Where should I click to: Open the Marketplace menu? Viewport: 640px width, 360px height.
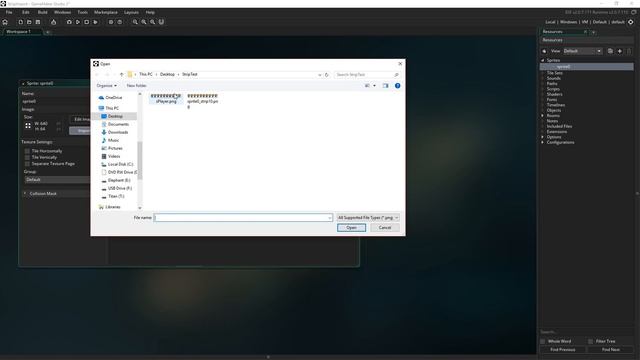(x=106, y=12)
